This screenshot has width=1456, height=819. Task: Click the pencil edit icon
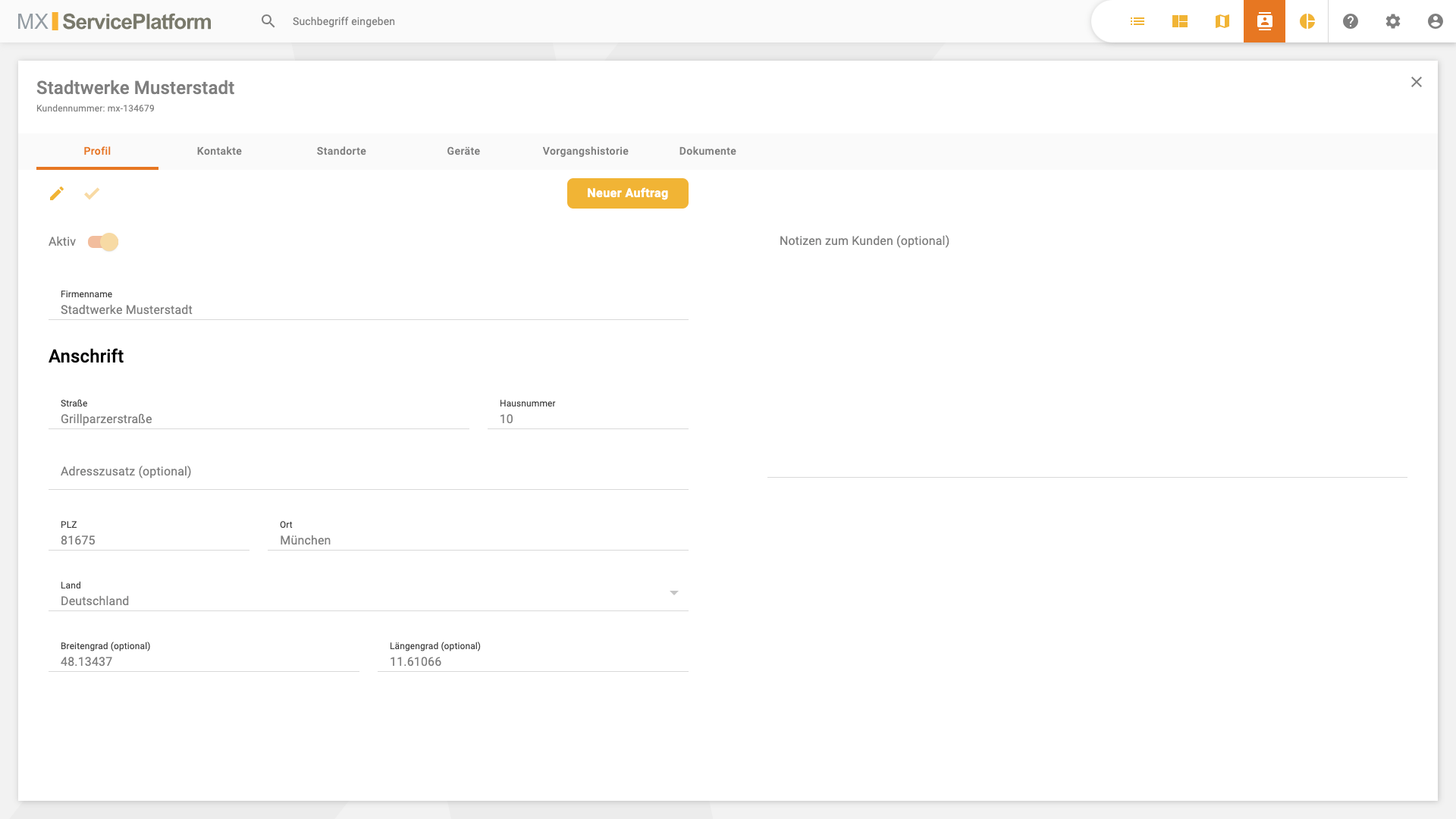(x=57, y=193)
